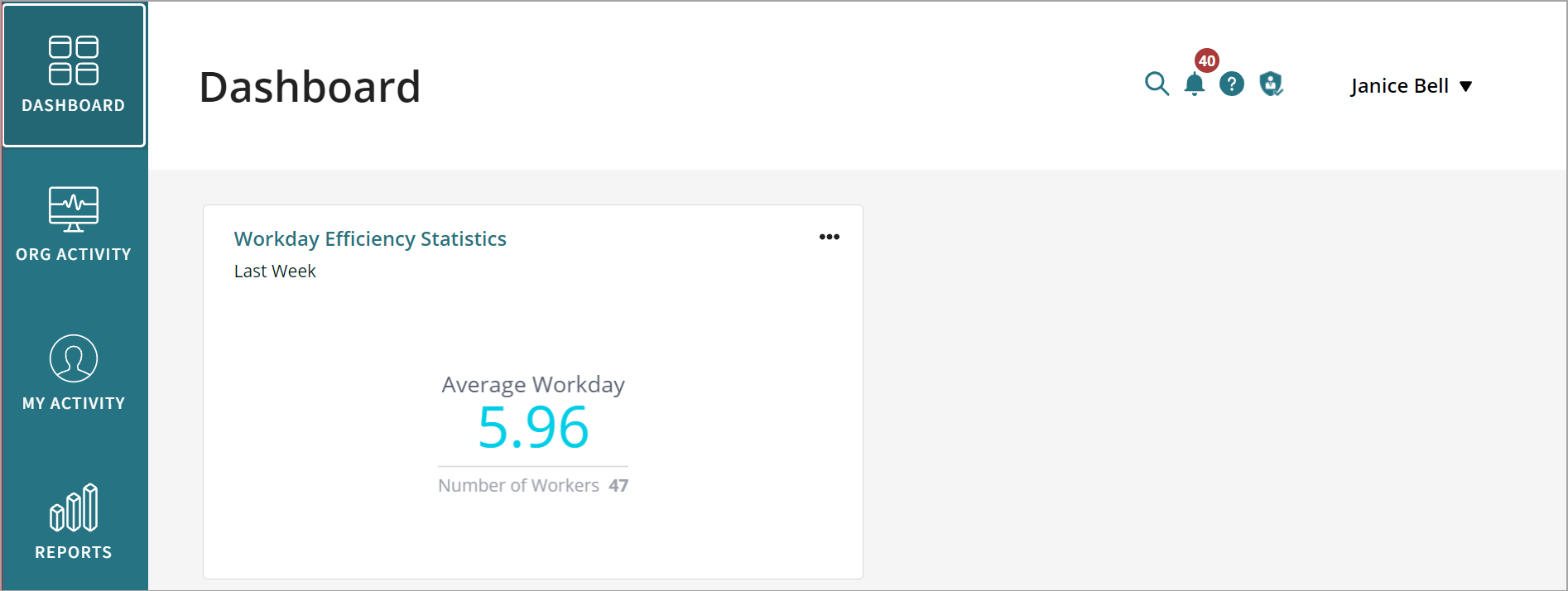This screenshot has width=1568, height=591.
Task: Go to the ORG ACTIVITY label
Action: [x=74, y=254]
